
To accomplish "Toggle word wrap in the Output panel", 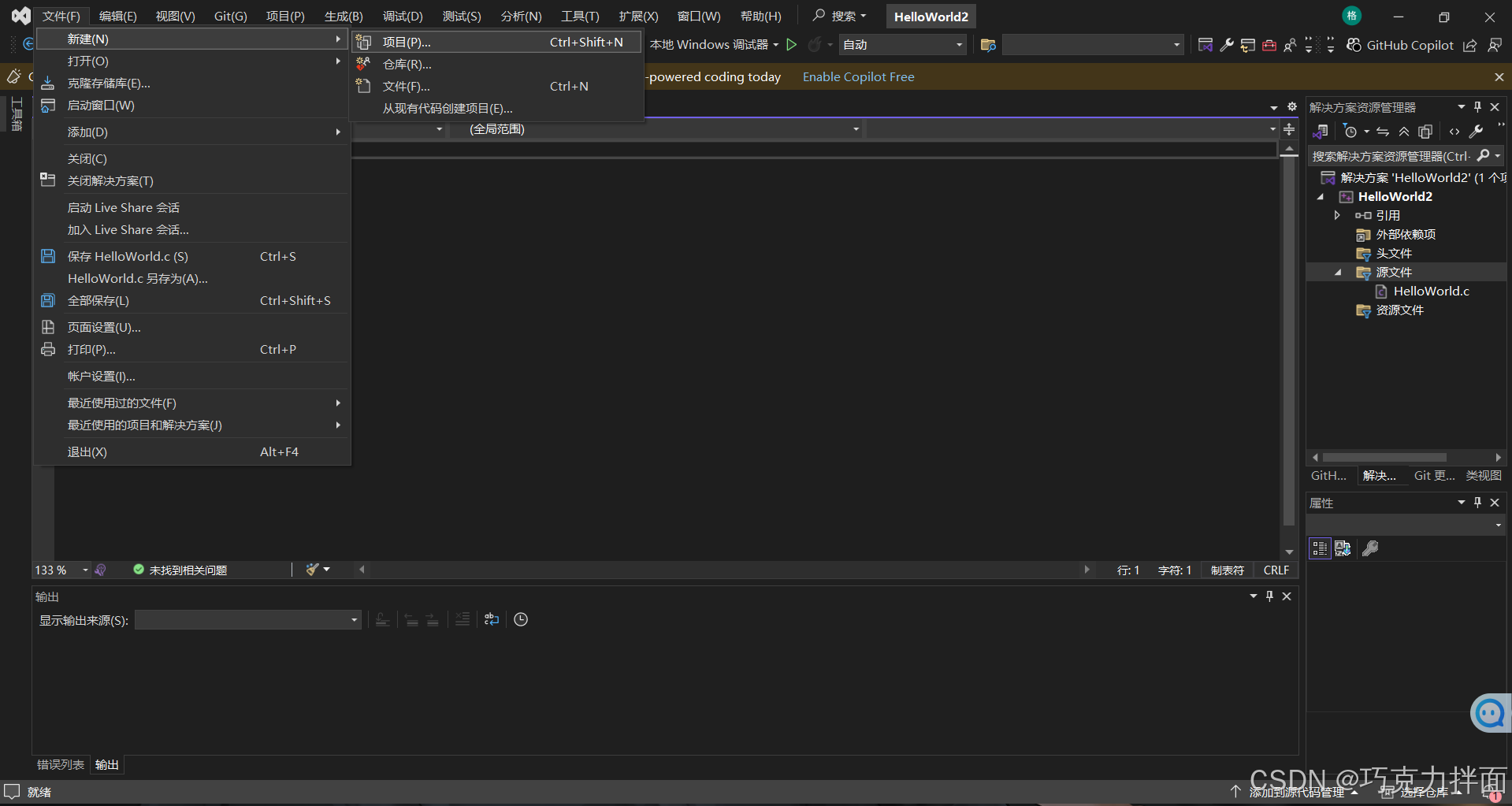I will click(x=491, y=620).
